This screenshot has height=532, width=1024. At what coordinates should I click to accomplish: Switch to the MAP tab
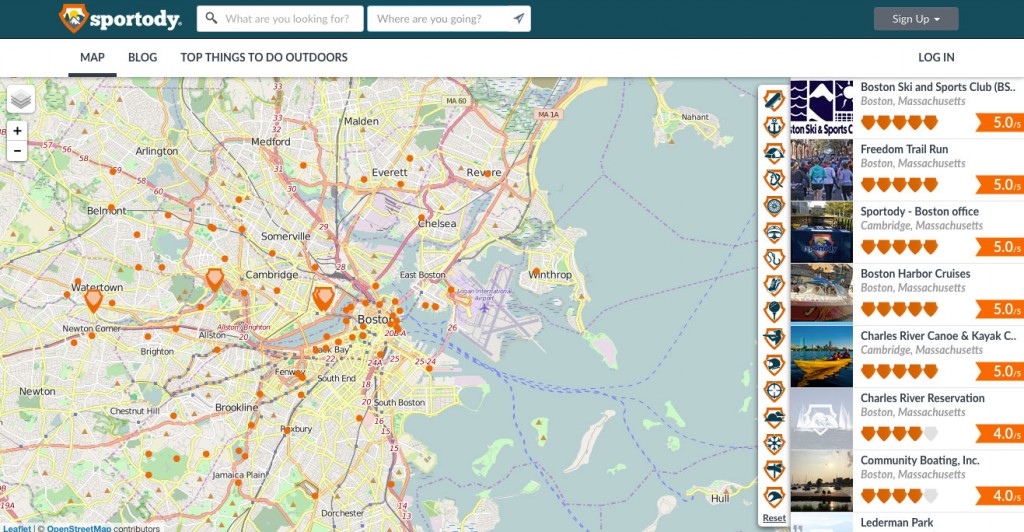92,57
